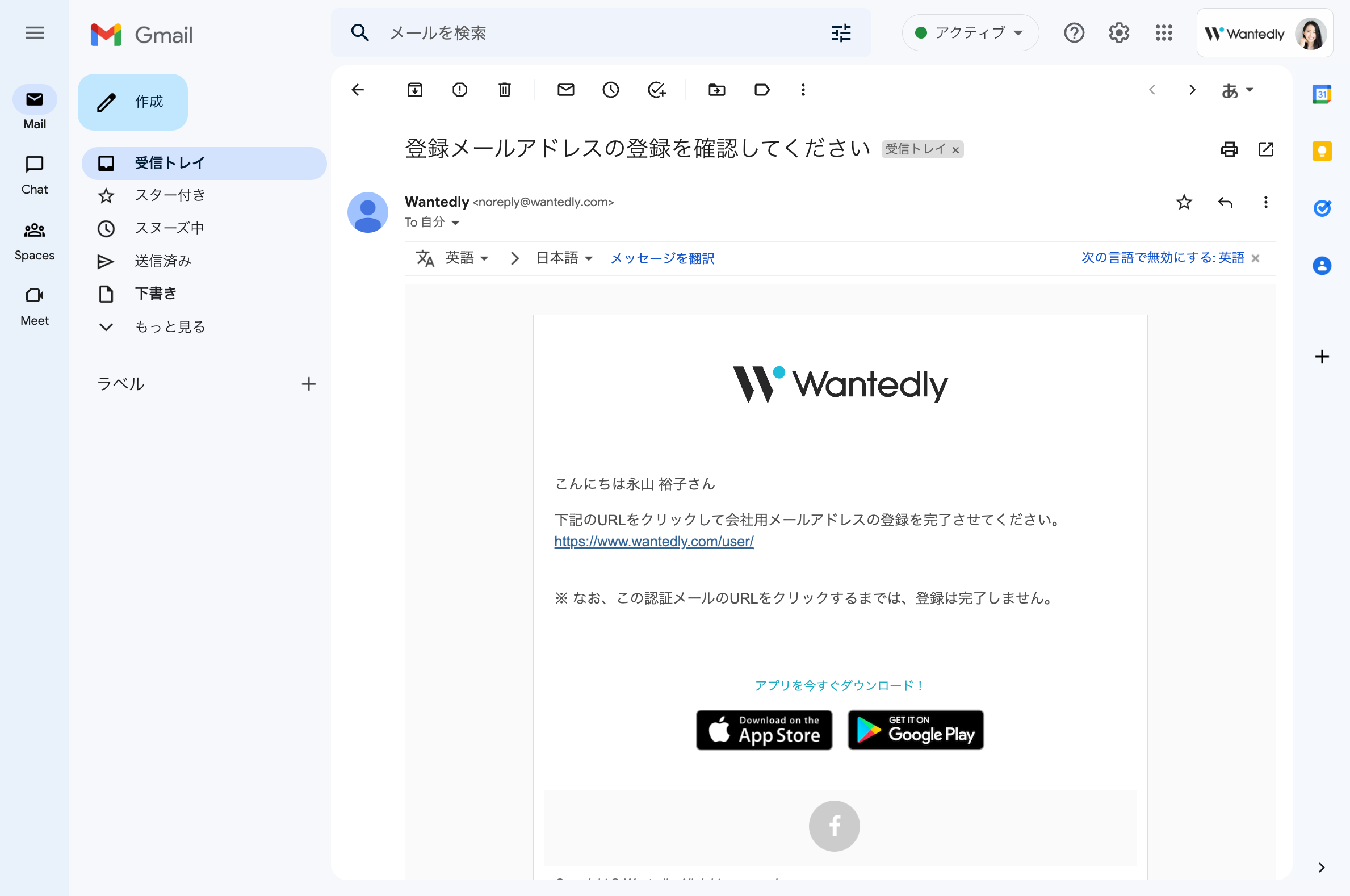Screen dimensions: 1350x896
Task: Open the アクティブ status dropdown
Action: coord(970,33)
